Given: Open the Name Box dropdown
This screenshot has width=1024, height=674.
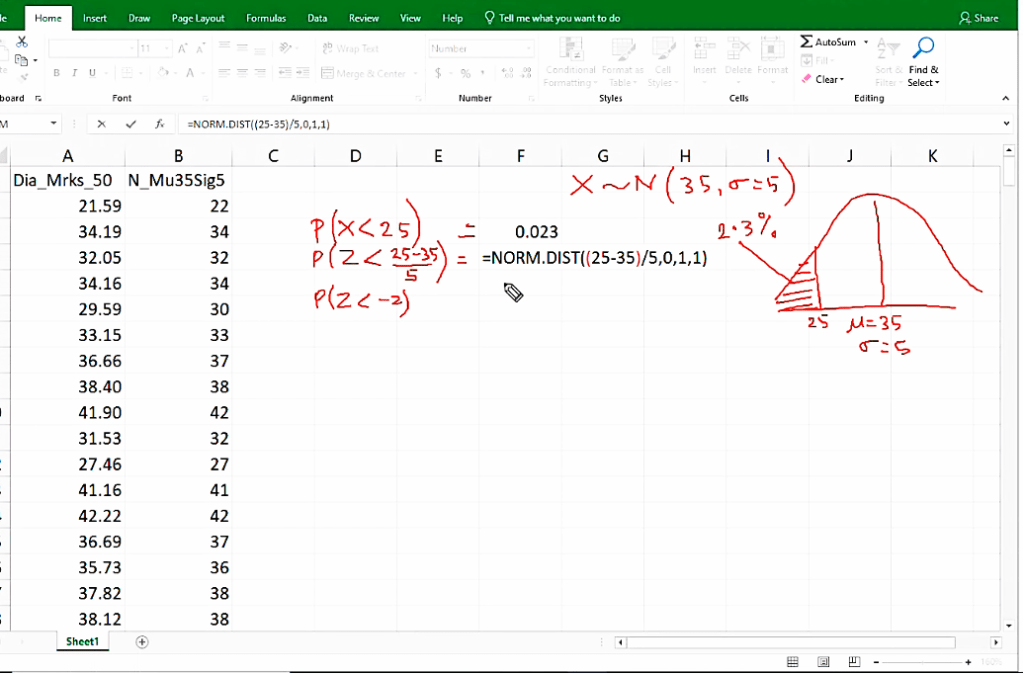Looking at the screenshot, I should (54, 124).
